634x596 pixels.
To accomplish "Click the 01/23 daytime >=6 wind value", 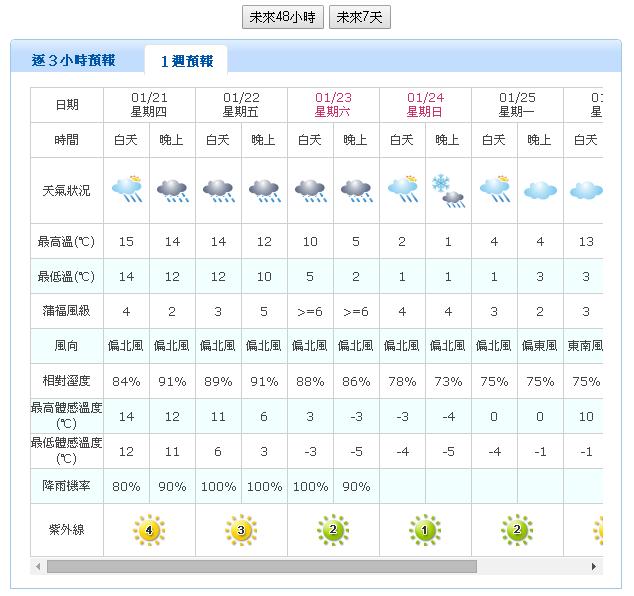I will tap(310, 312).
